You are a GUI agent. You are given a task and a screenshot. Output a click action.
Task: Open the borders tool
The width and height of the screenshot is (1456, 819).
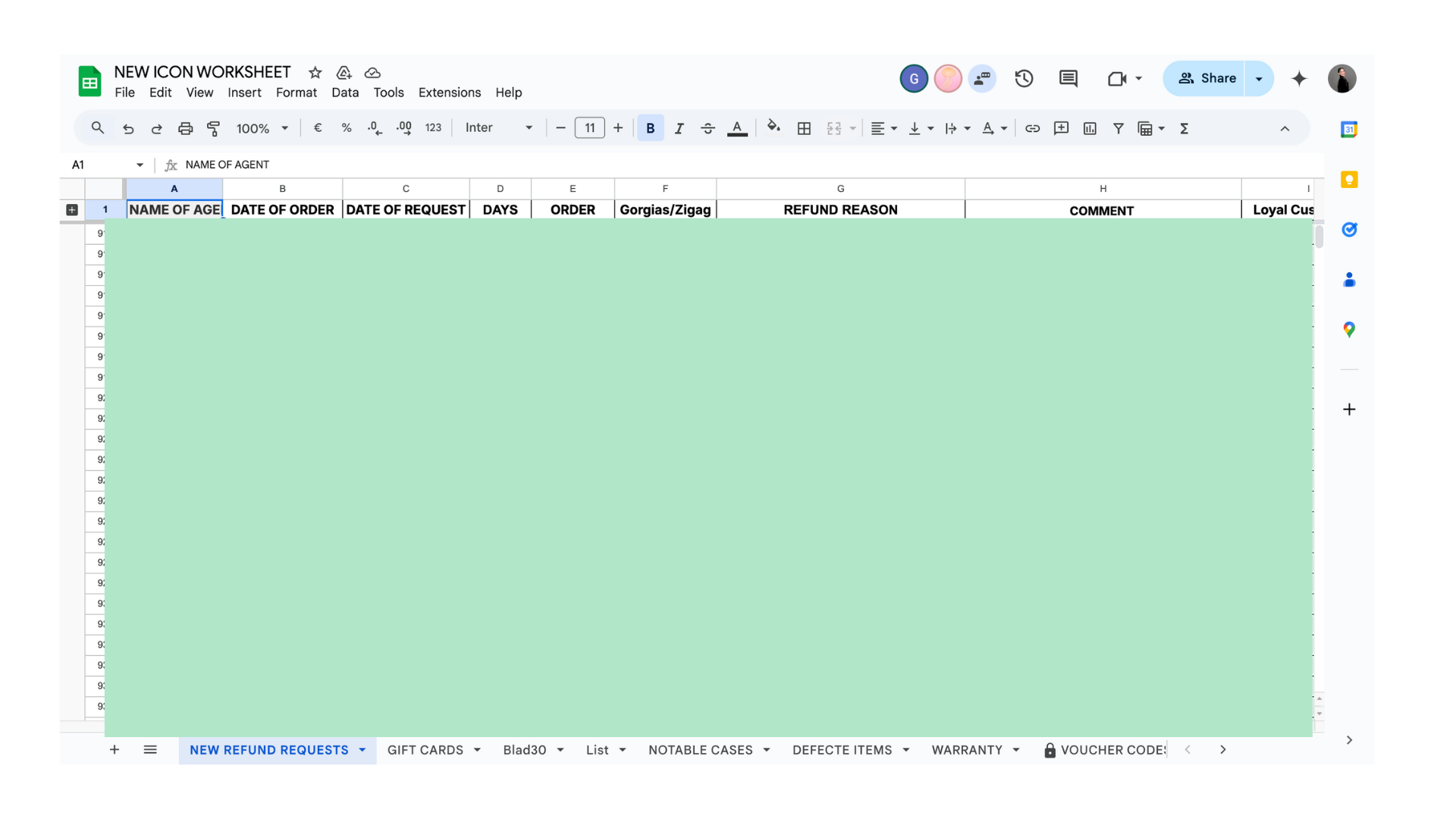coord(804,128)
